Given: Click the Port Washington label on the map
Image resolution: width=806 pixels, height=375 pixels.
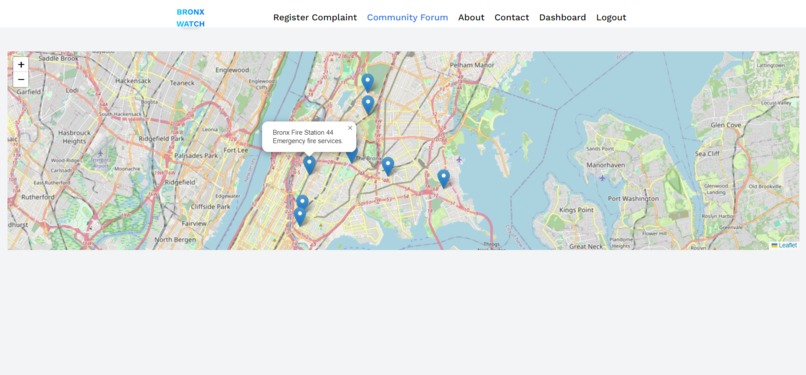Looking at the screenshot, I should pyautogui.click(x=633, y=198).
